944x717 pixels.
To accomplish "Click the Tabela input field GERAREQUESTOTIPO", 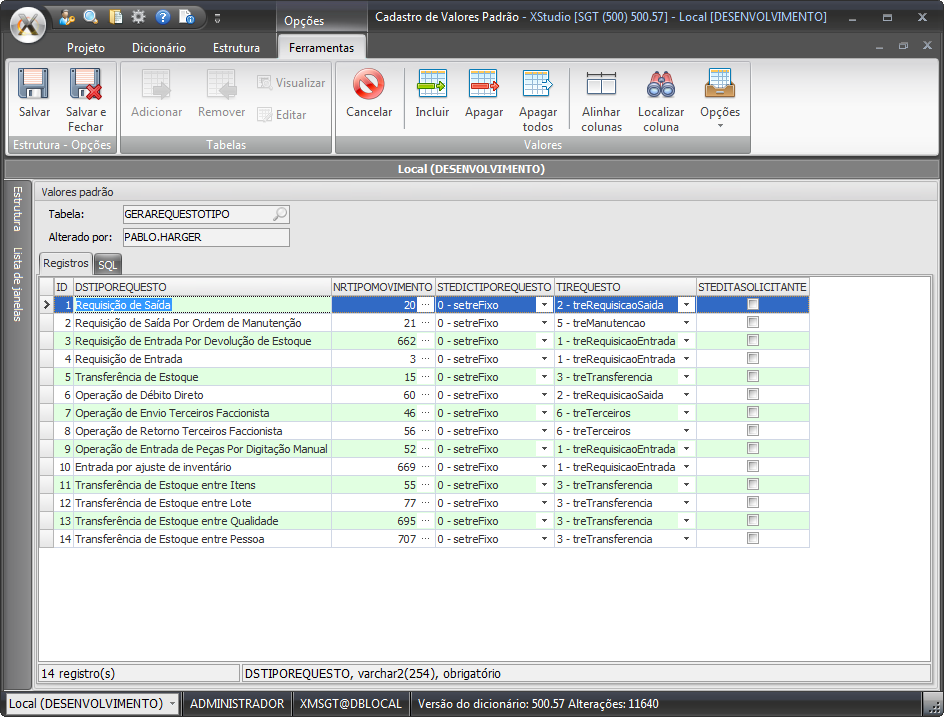I will [206, 214].
